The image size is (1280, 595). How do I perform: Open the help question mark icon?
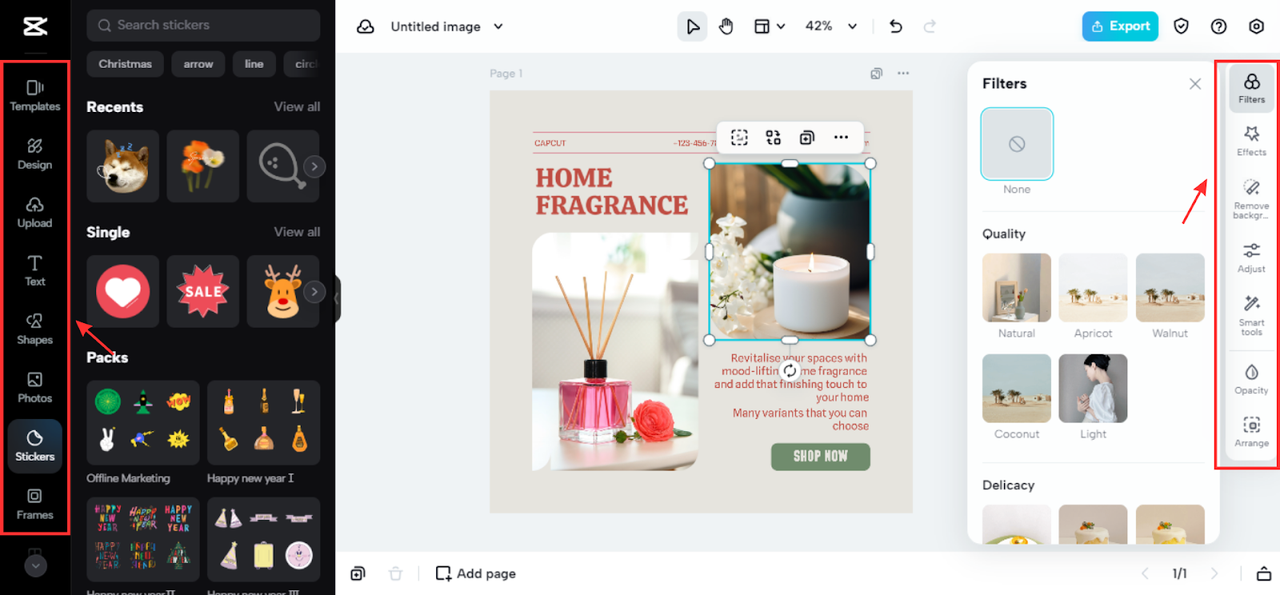1218,26
